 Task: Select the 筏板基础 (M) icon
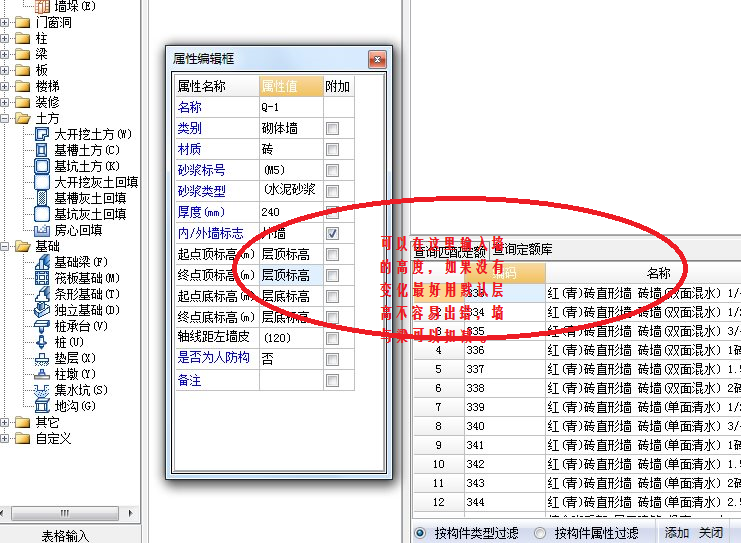tap(42, 278)
